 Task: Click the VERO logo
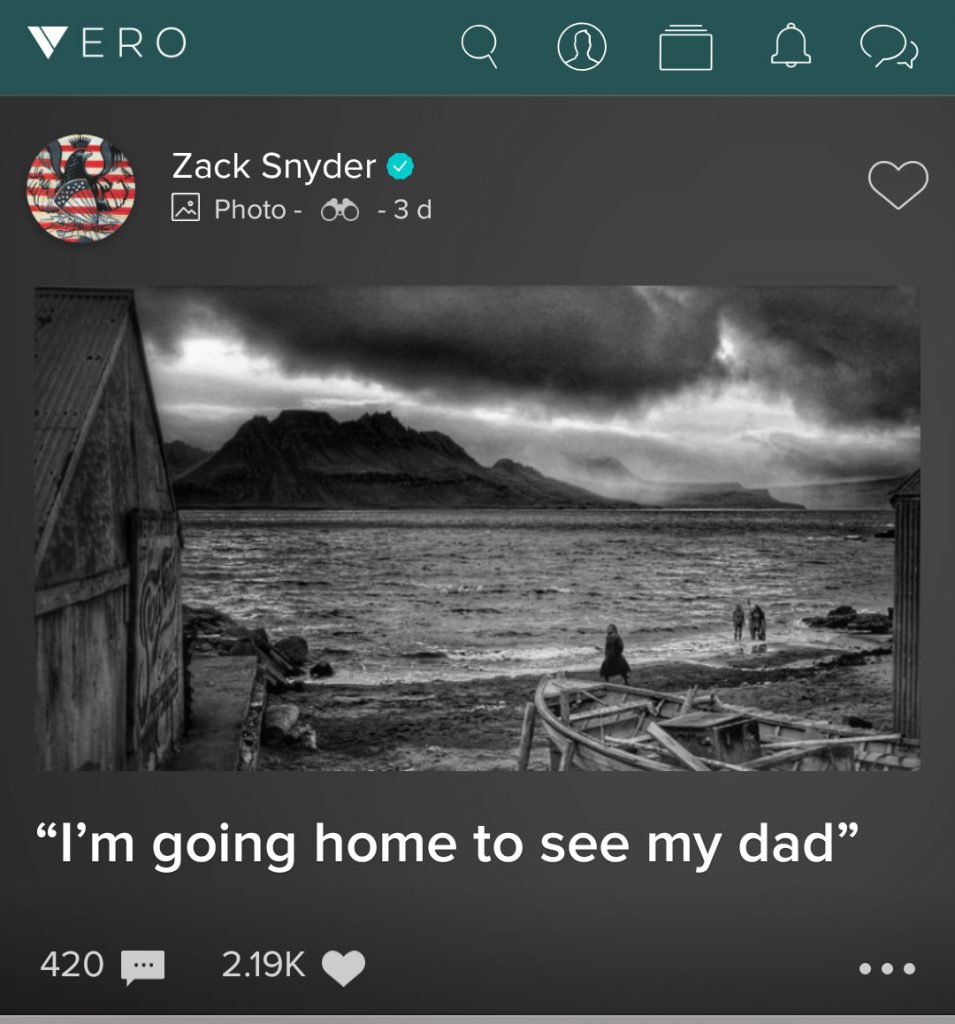pyautogui.click(x=108, y=43)
